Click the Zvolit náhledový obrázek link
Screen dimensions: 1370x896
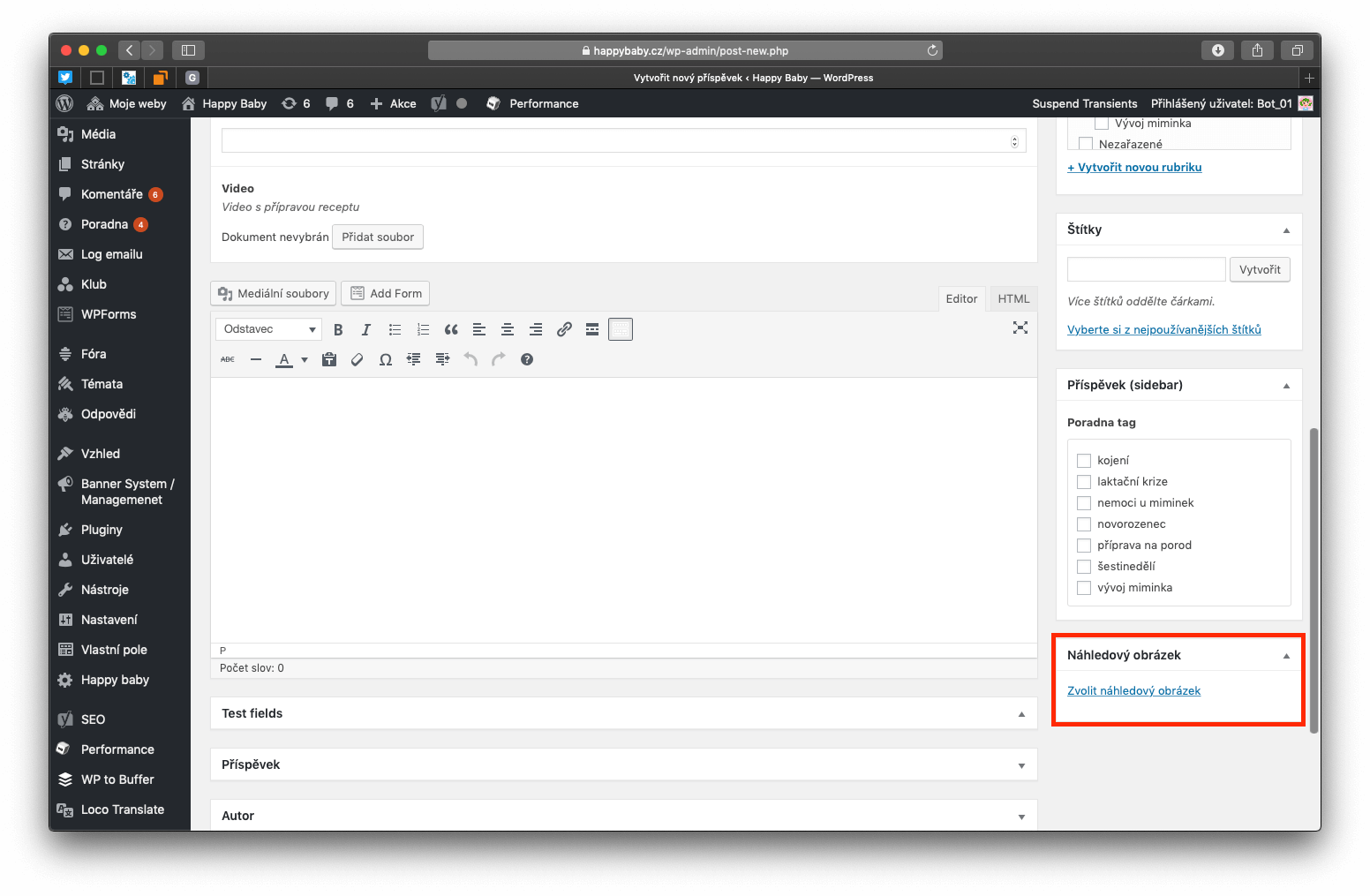click(1133, 691)
